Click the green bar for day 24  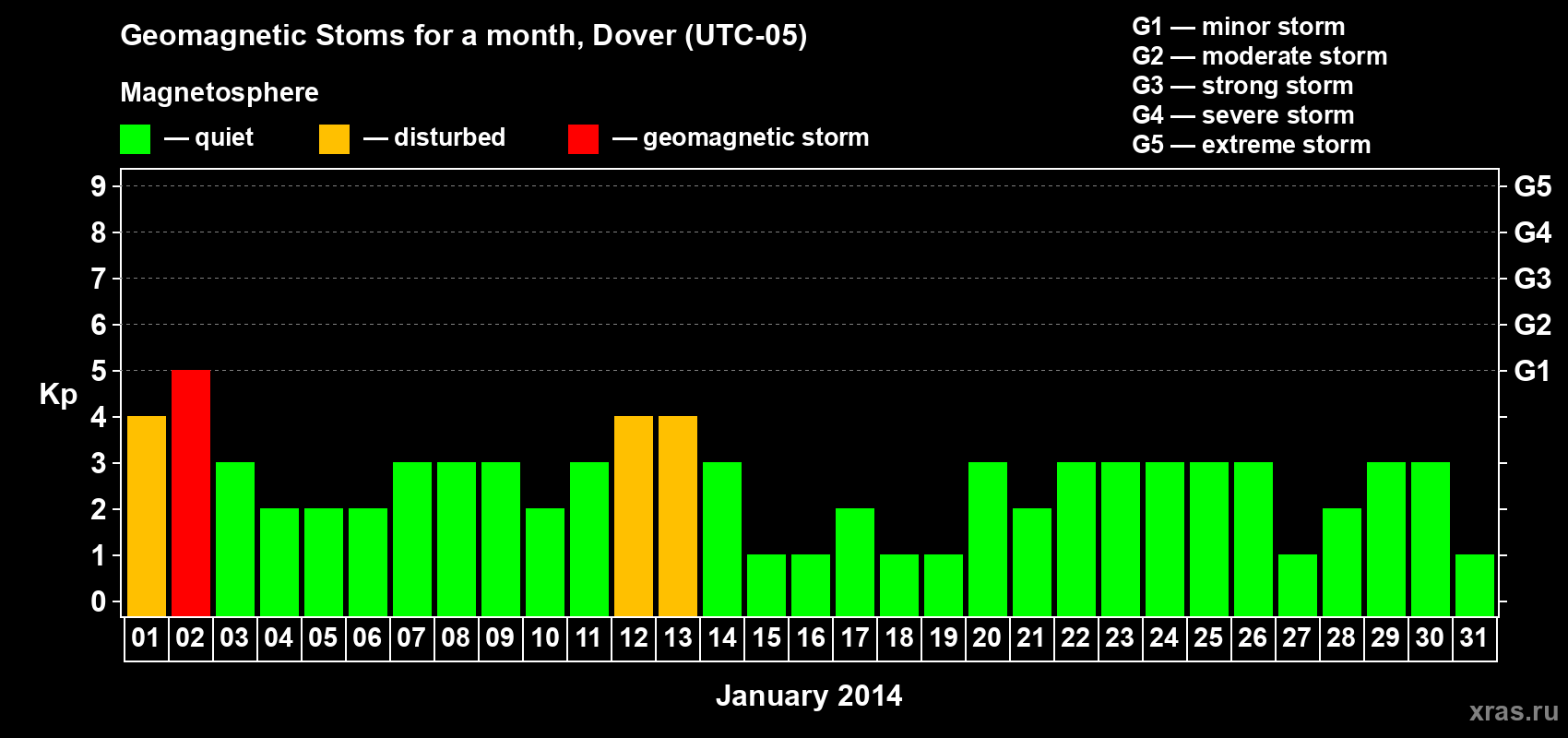click(x=1165, y=540)
